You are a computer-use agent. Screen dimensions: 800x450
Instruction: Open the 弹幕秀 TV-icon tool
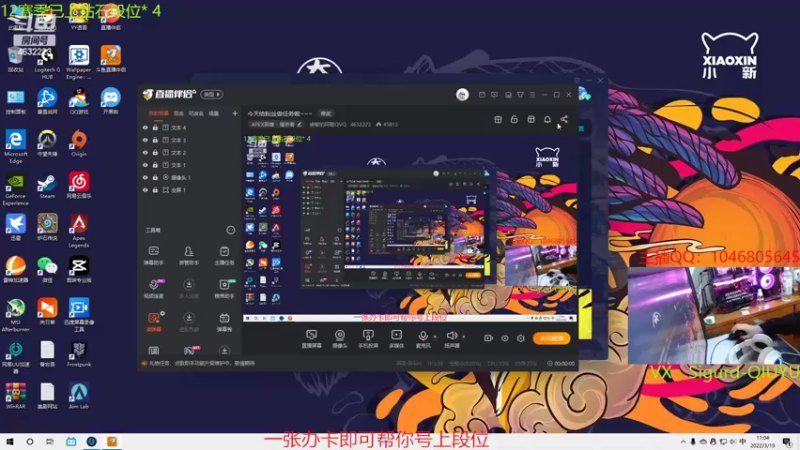pos(224,322)
